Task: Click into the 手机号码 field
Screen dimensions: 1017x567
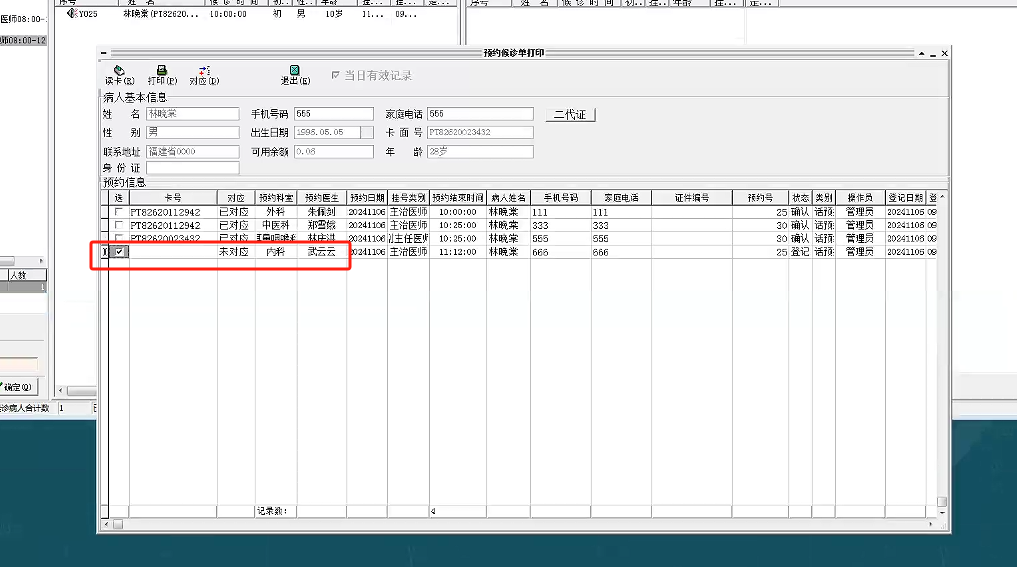Action: pos(334,114)
